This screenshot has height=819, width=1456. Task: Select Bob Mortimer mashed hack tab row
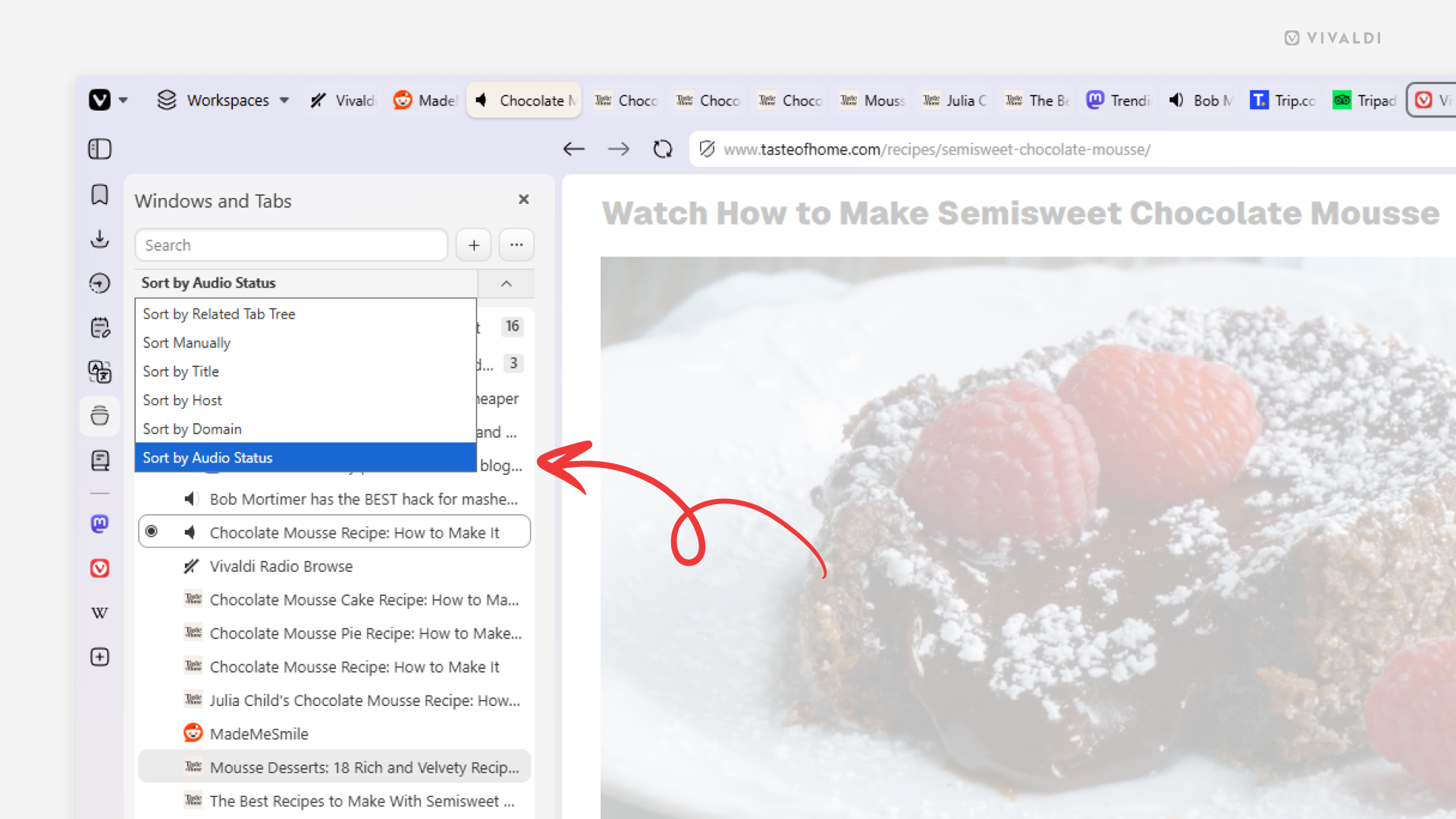click(334, 499)
